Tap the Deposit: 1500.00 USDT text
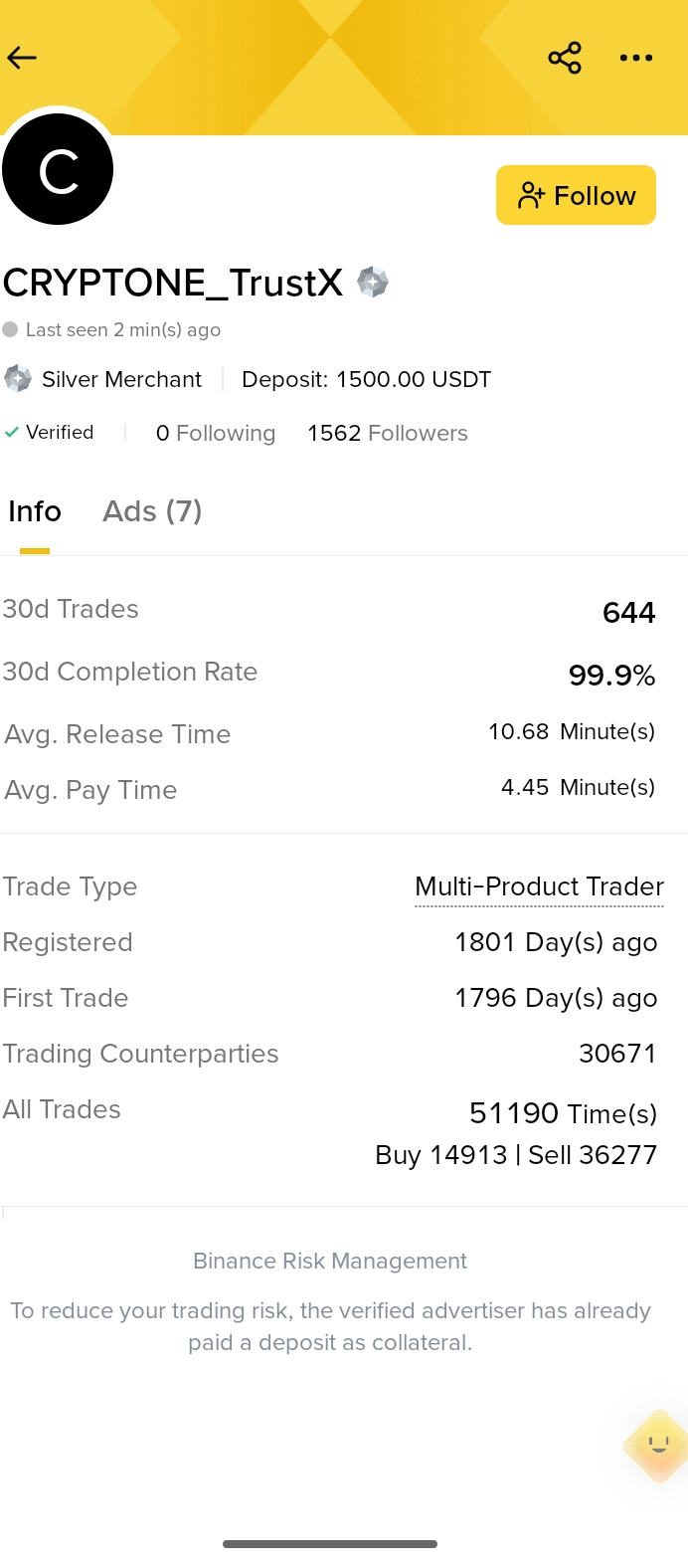Viewport: 688px width, 1568px height. click(366, 379)
